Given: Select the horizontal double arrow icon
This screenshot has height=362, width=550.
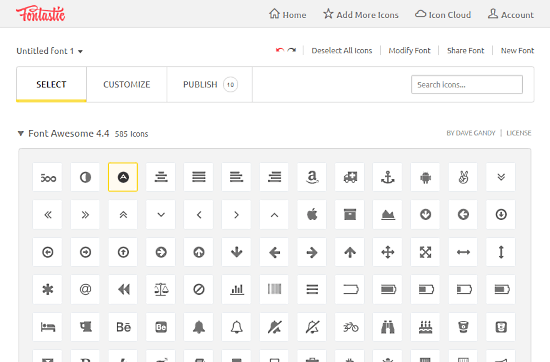Looking at the screenshot, I should pyautogui.click(x=463, y=252).
